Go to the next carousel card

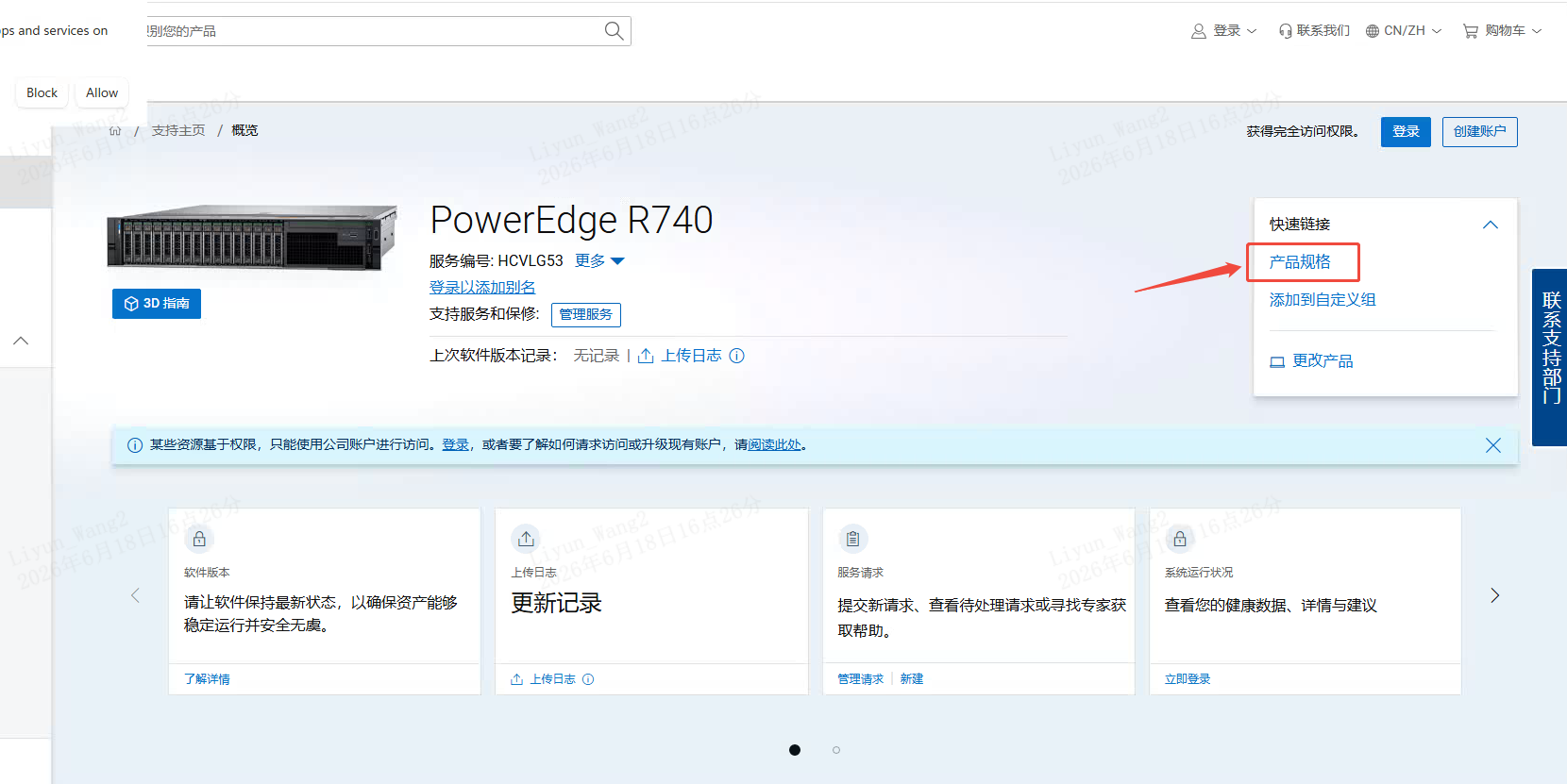1494,595
